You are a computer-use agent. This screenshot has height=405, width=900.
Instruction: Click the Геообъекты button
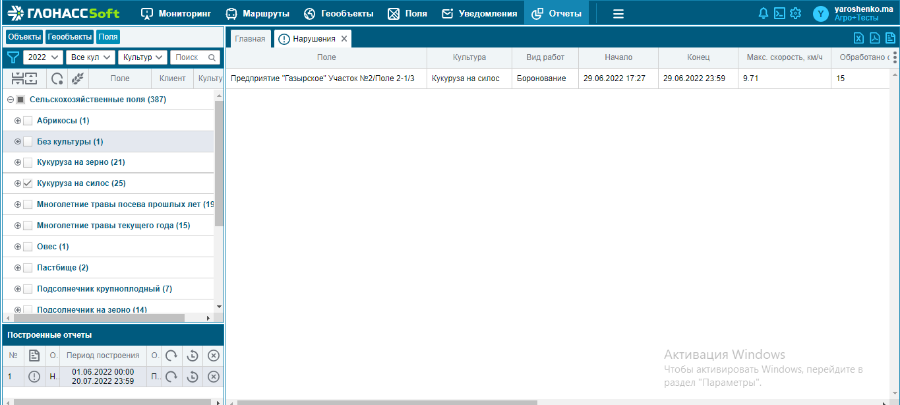point(69,37)
